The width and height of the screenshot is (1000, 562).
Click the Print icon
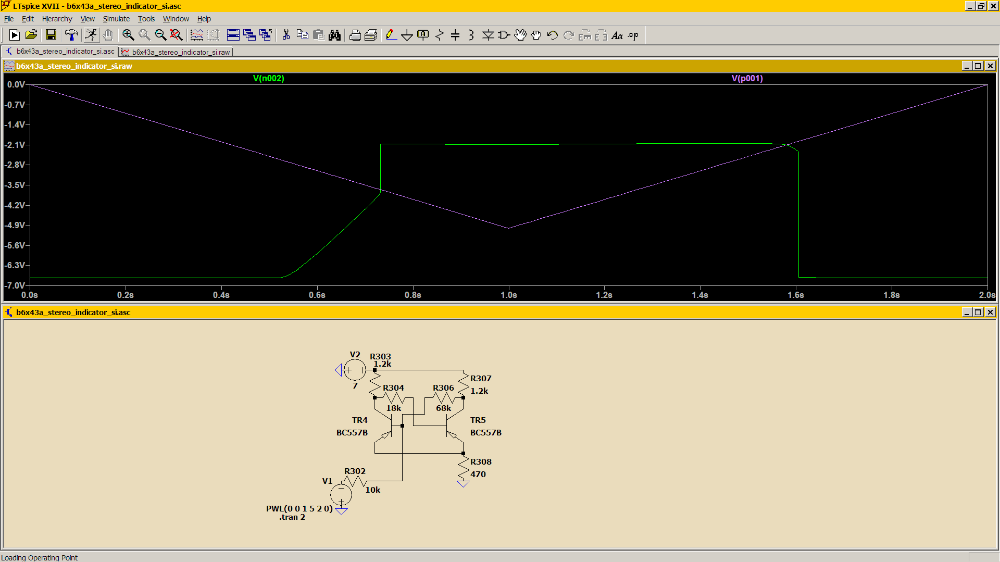tap(355, 35)
